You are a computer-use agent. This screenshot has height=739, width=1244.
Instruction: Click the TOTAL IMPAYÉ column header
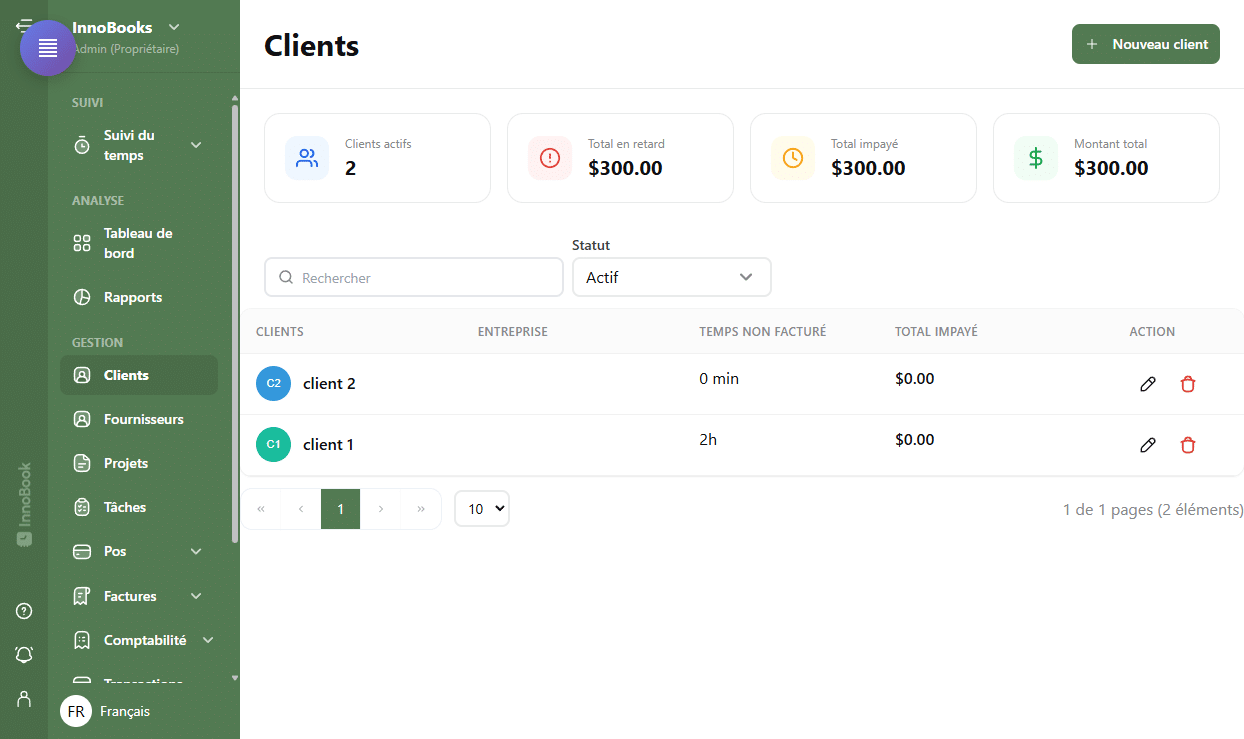tap(936, 331)
